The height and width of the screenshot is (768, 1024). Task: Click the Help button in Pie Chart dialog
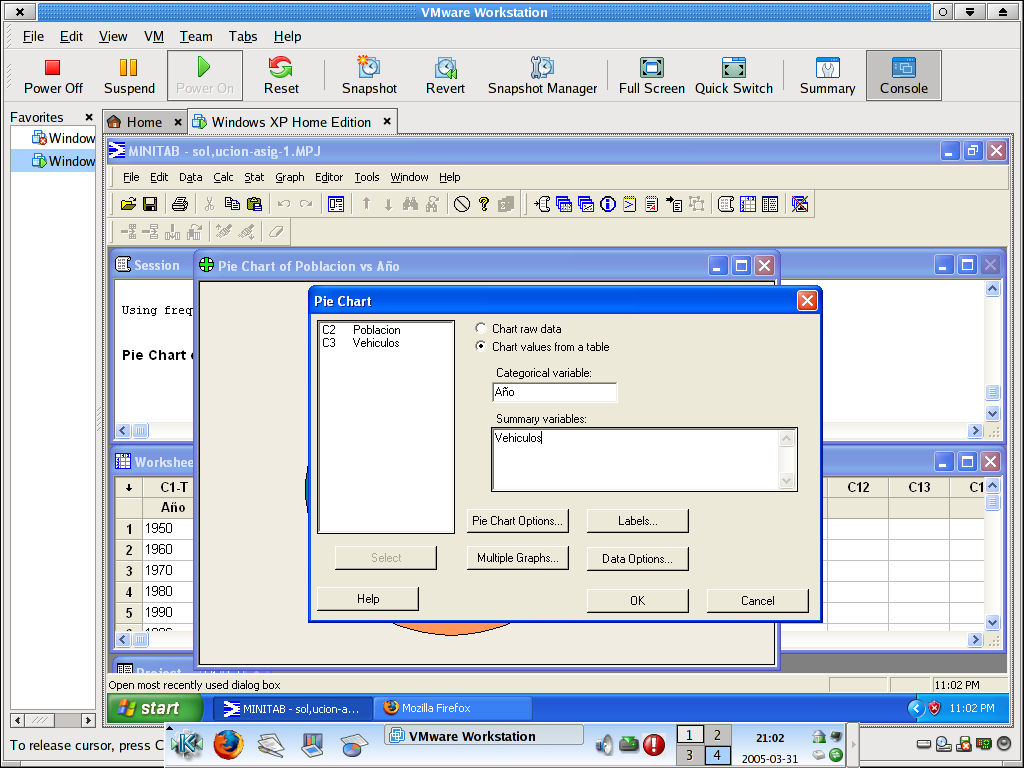(x=368, y=599)
